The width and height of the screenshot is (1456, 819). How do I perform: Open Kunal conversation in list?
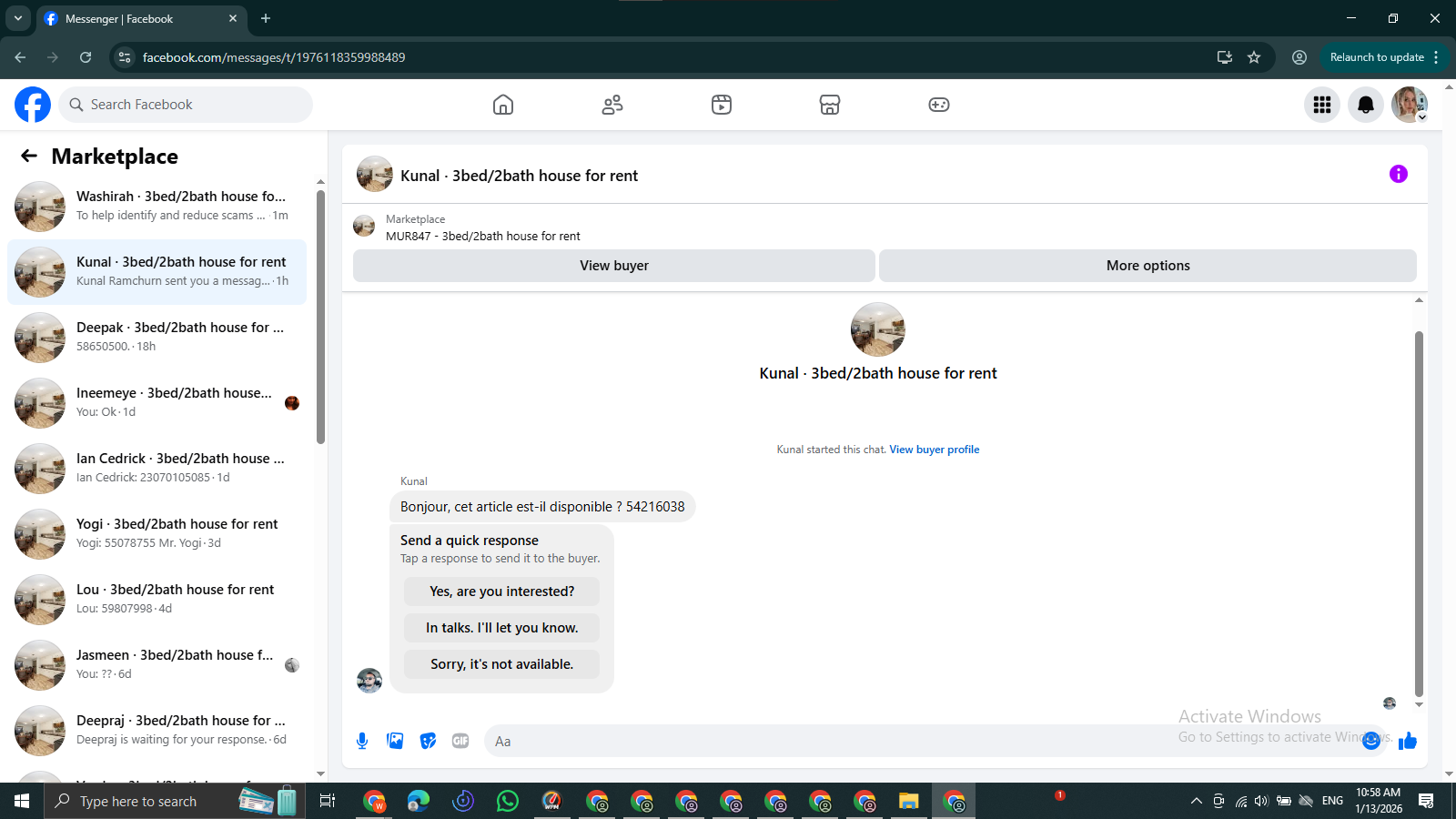pos(157,272)
